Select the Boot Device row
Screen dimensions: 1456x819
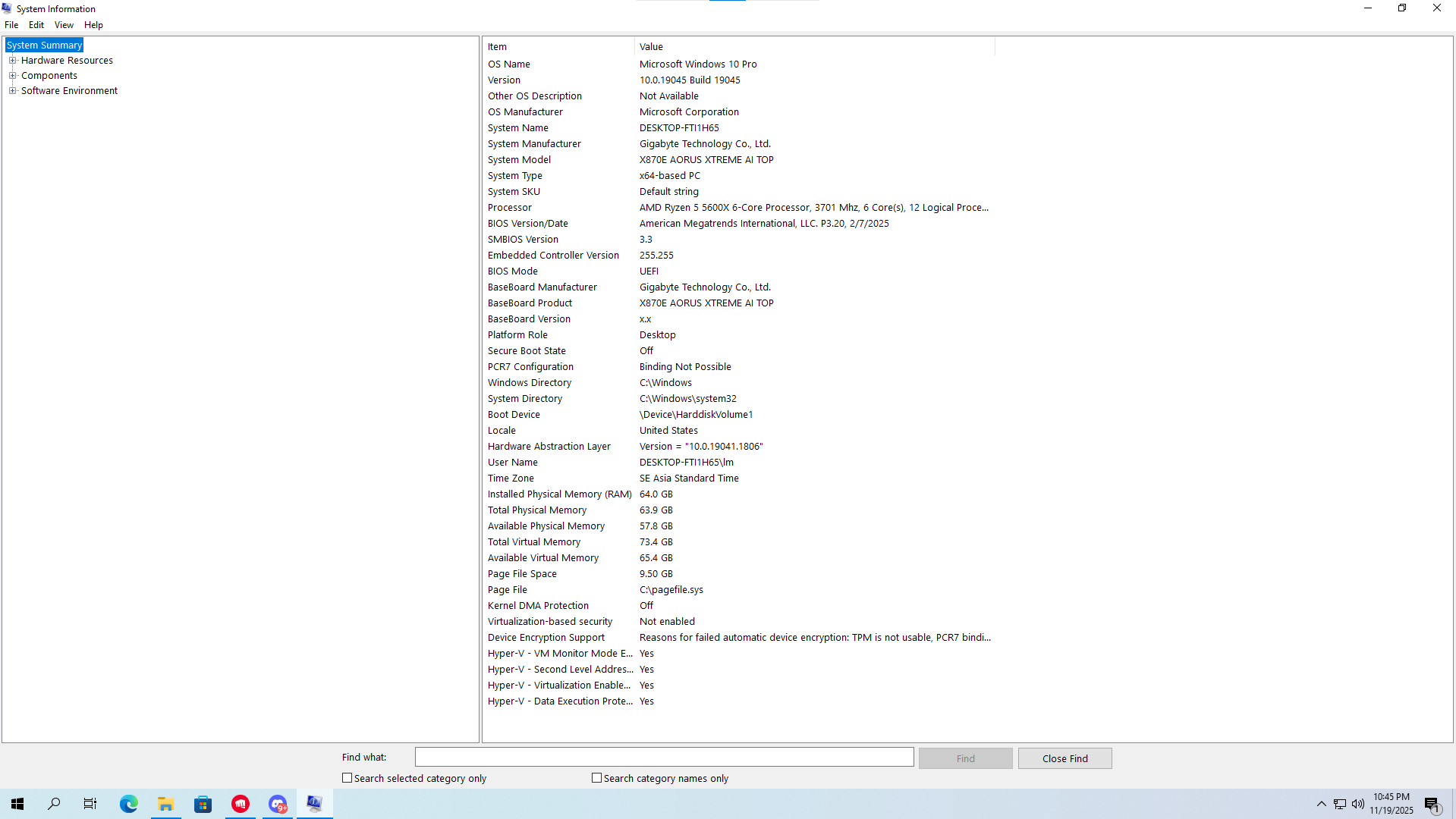click(x=739, y=415)
